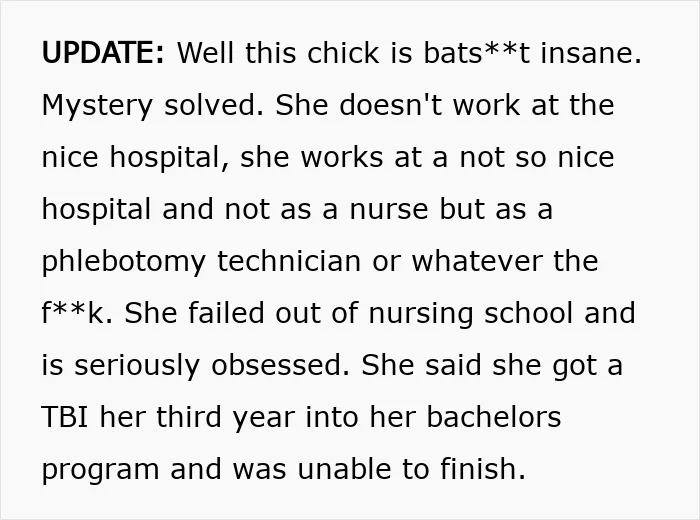700x520 pixels.
Task: Click the phrase 'Mystery solved.'
Action: click(x=153, y=106)
